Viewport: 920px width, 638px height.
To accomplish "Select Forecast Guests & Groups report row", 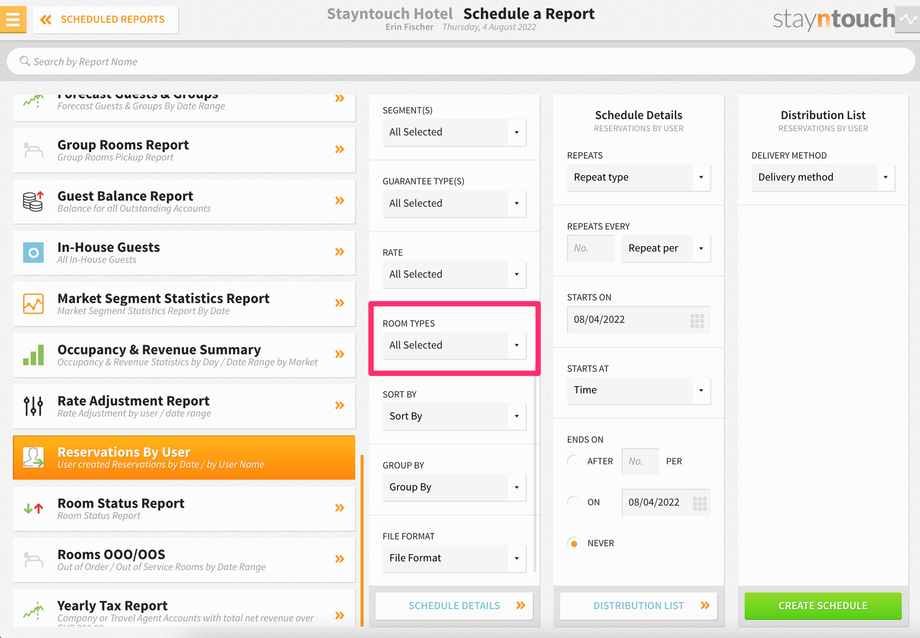I will point(184,108).
